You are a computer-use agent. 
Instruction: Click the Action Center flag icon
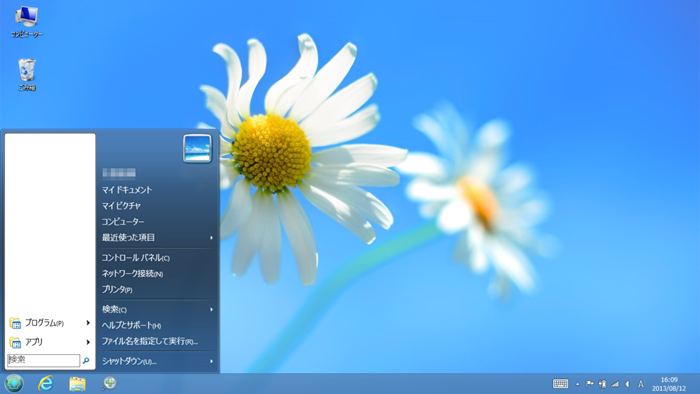(x=590, y=384)
